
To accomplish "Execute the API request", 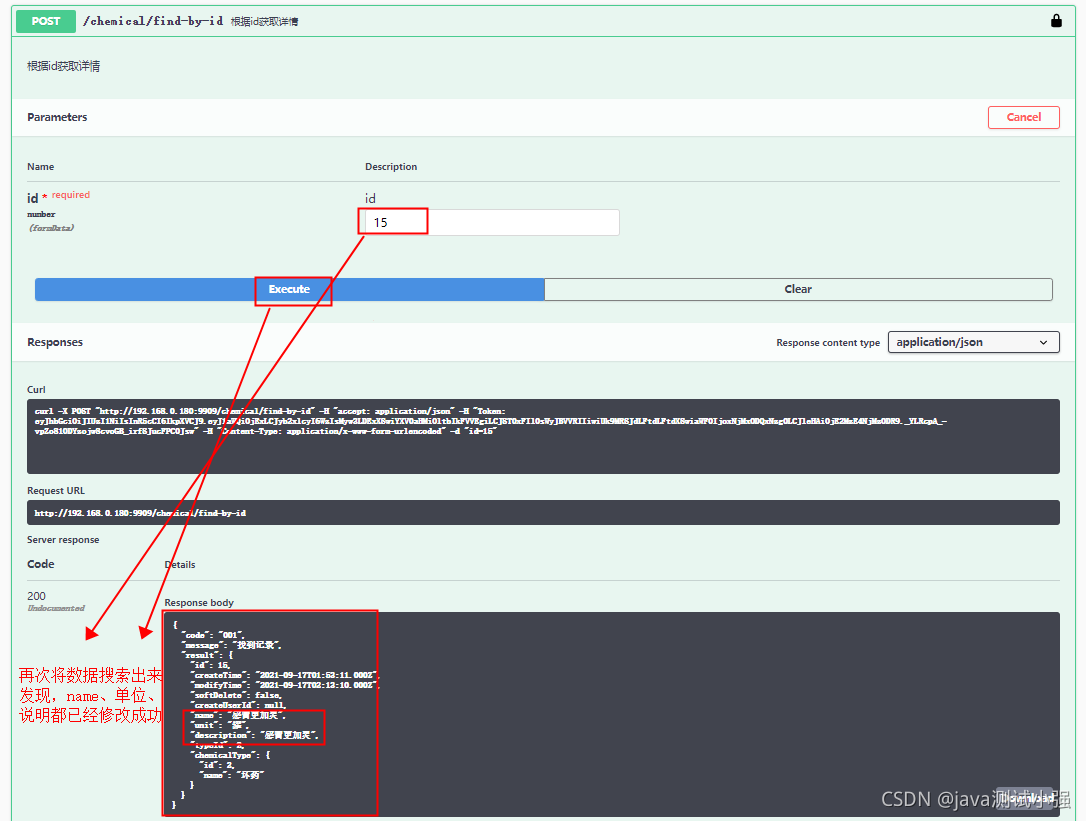I will [290, 290].
